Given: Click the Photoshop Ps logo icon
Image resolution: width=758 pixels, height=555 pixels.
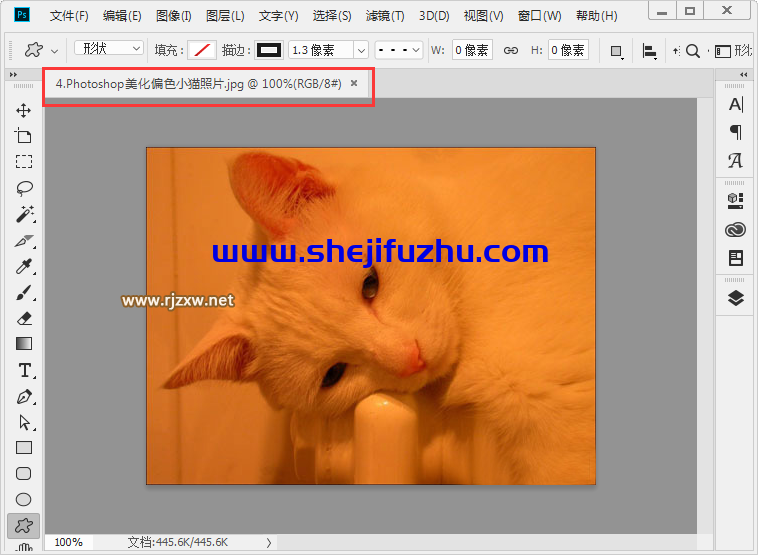Looking at the screenshot, I should point(22,15).
